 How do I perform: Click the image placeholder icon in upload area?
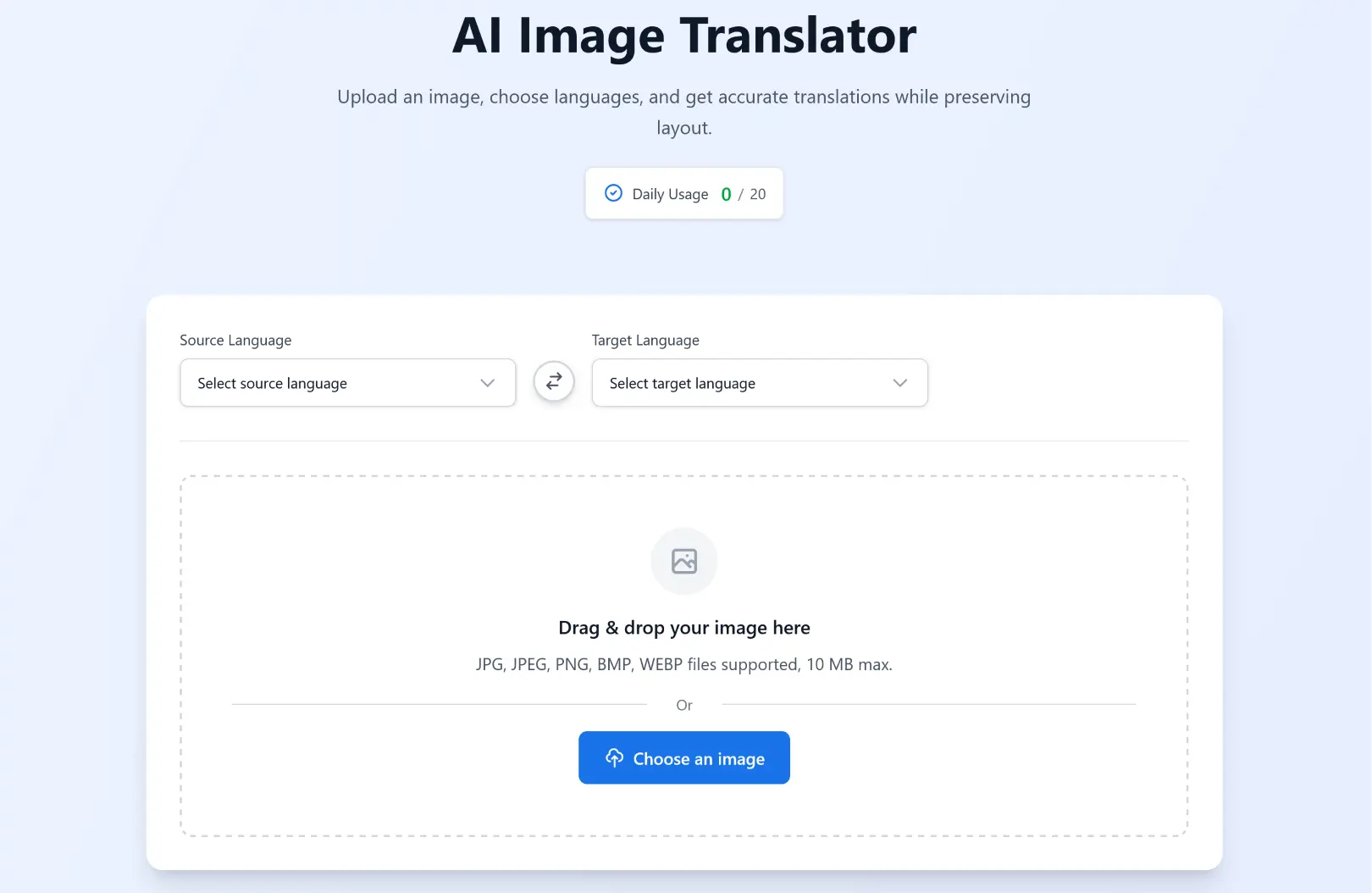[x=684, y=561]
